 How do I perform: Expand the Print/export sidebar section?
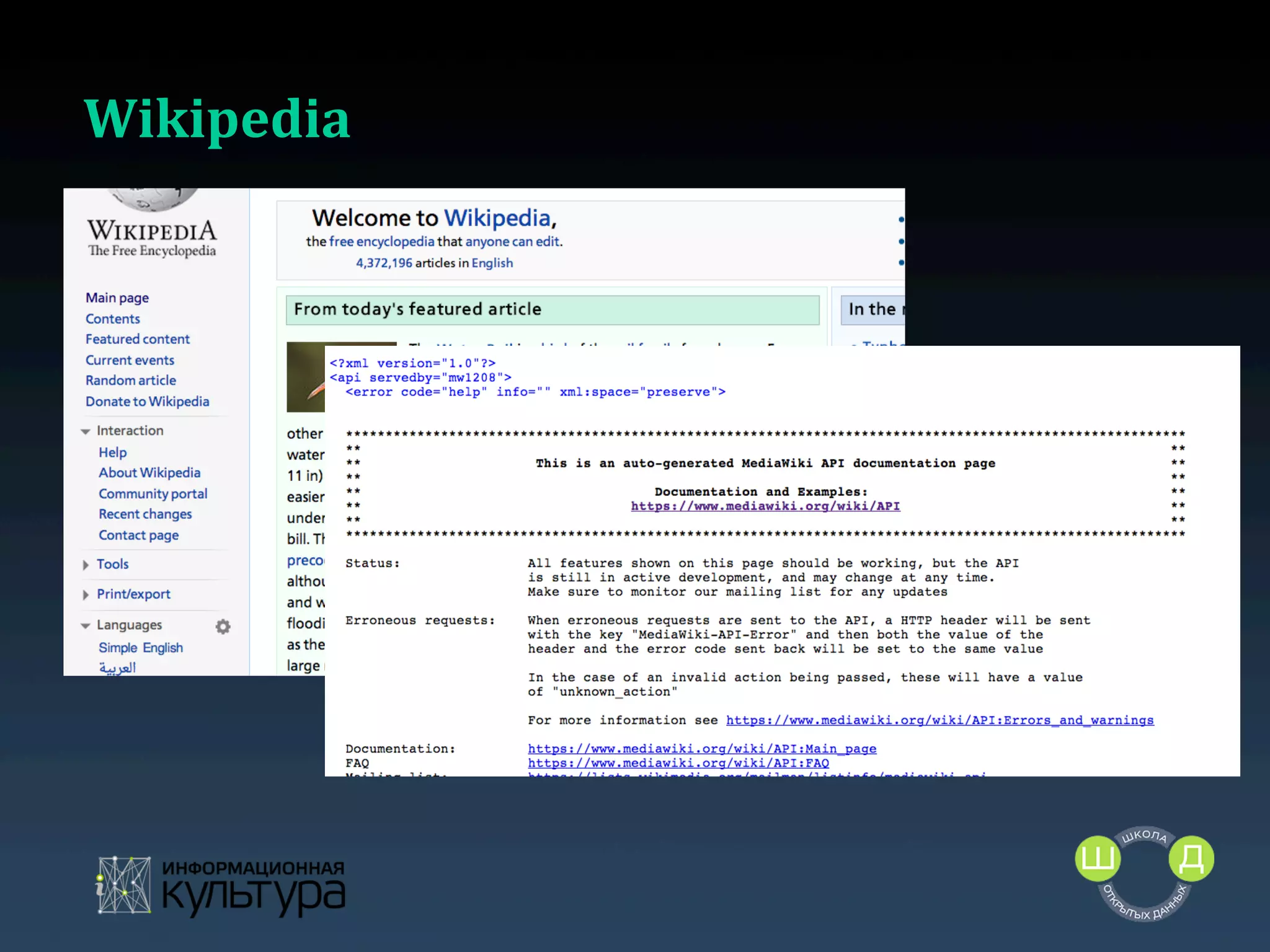[x=86, y=595]
